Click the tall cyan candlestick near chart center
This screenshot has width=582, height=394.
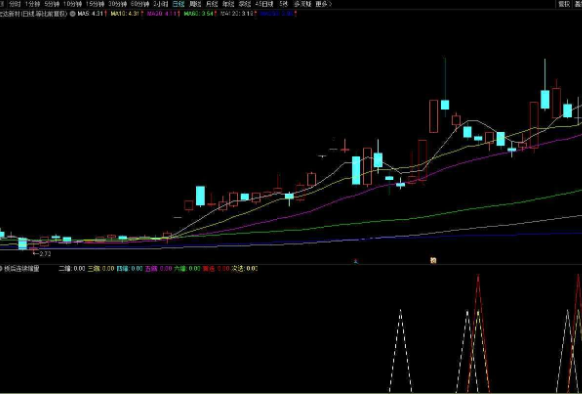point(356,170)
